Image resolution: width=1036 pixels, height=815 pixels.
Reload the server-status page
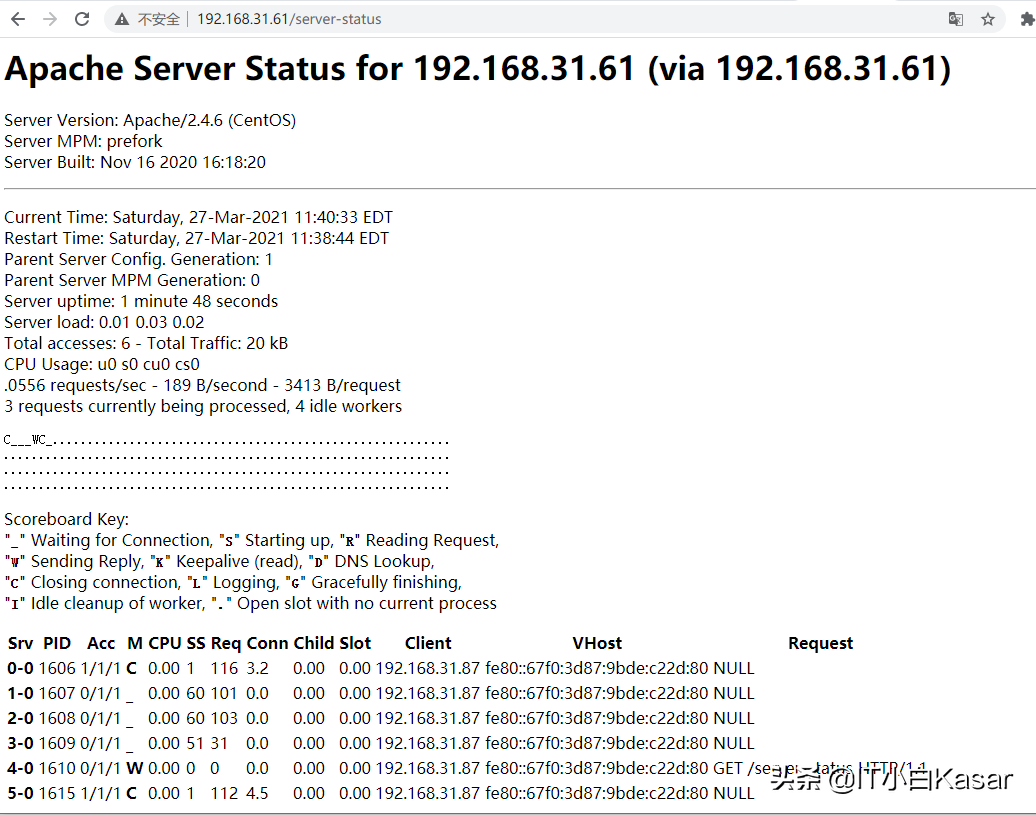pyautogui.click(x=82, y=19)
